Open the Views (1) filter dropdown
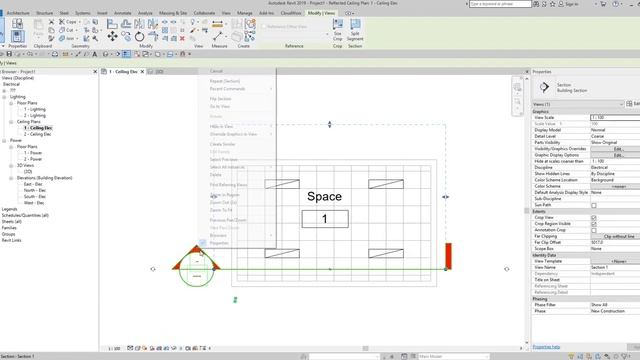Screen dimensions: 640x360 coord(578,104)
